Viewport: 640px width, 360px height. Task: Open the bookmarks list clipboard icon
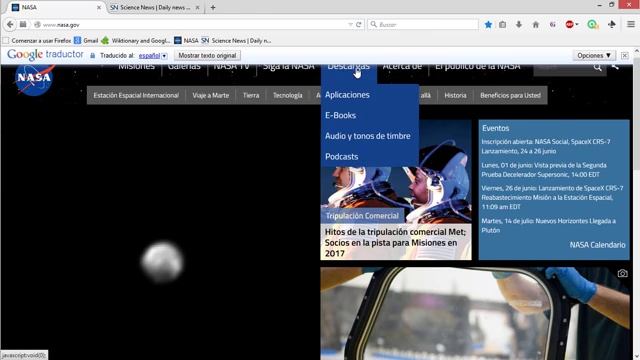point(502,24)
